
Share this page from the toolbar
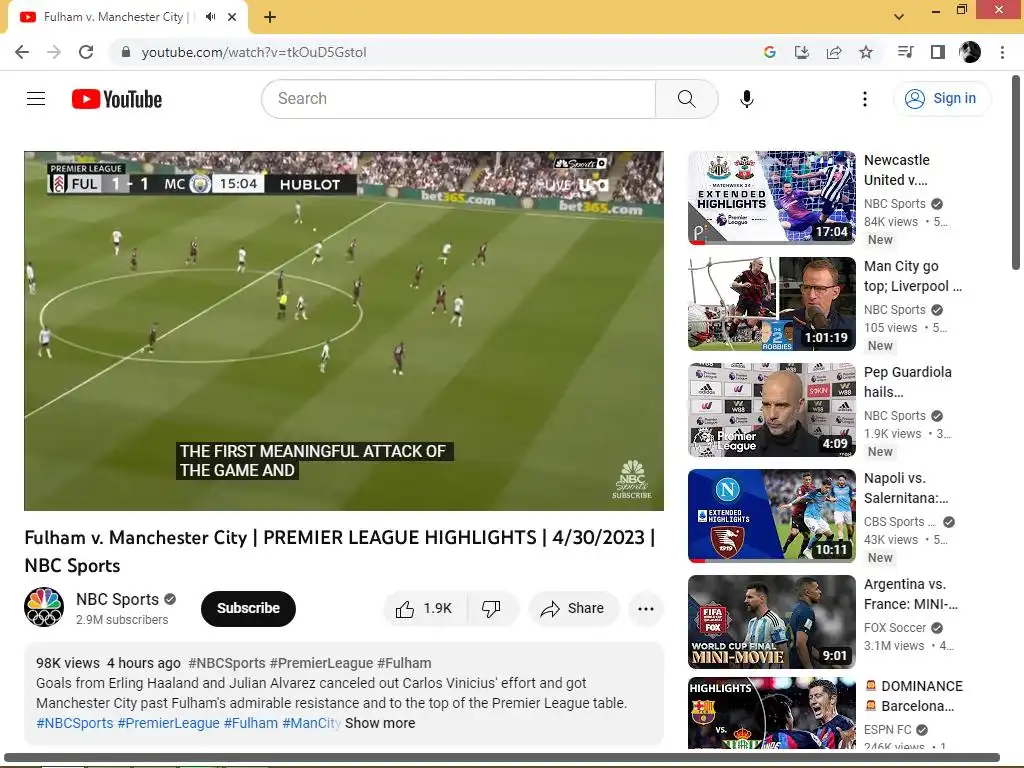[834, 52]
